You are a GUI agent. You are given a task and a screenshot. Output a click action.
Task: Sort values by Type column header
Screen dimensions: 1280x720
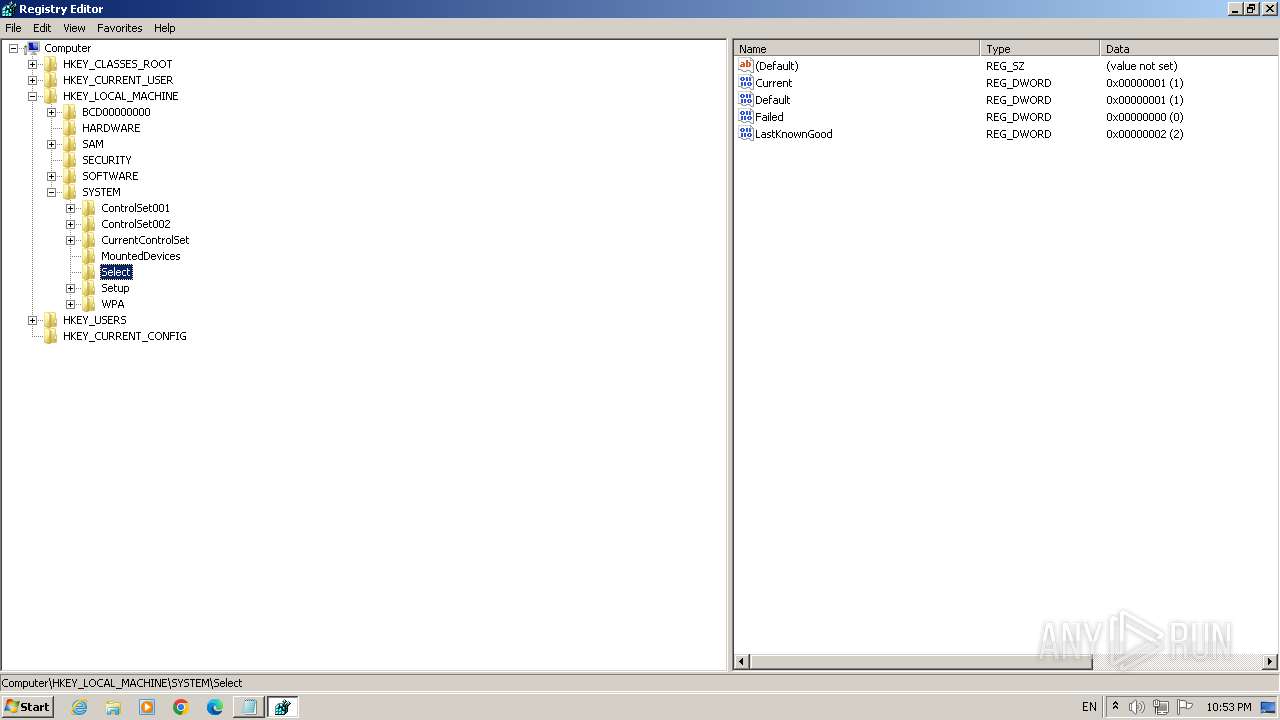click(x=1040, y=48)
